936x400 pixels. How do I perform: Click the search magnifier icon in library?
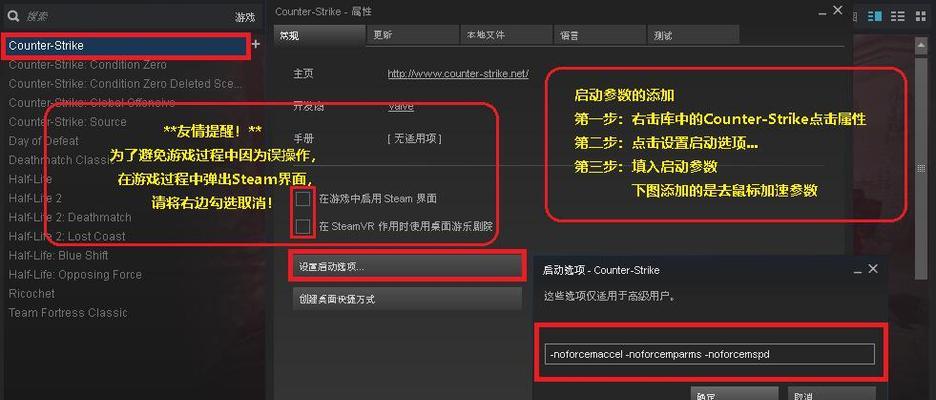click(x=13, y=17)
